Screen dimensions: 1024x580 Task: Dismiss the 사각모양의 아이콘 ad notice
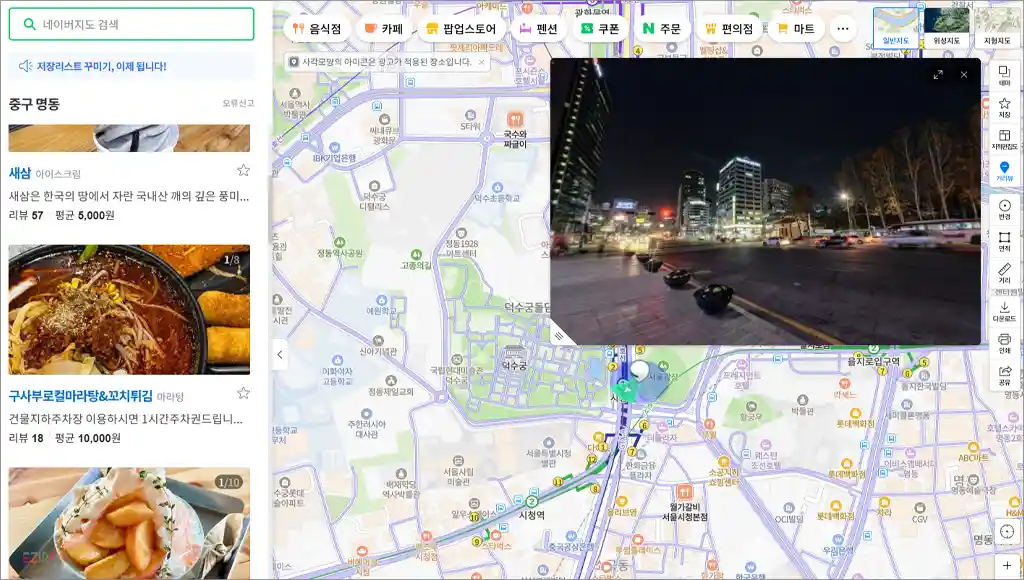pyautogui.click(x=481, y=62)
